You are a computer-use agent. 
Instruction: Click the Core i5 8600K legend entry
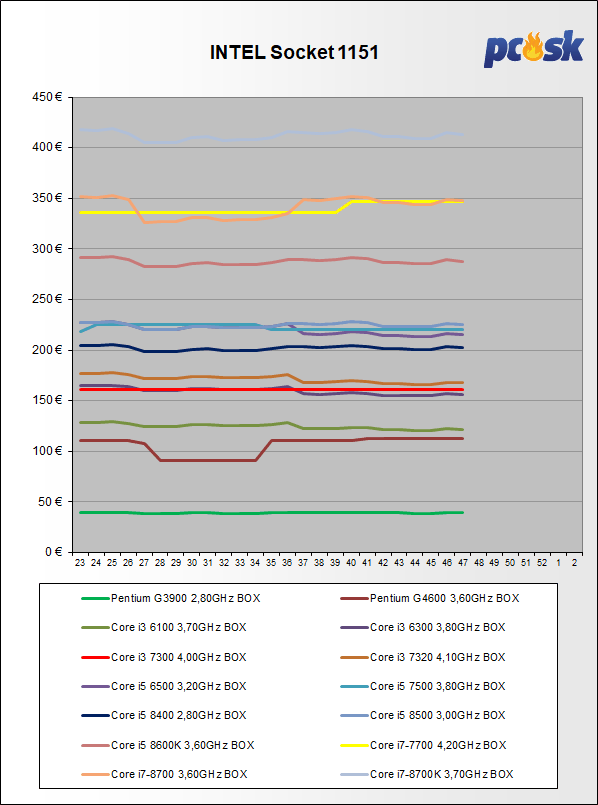(x=167, y=745)
